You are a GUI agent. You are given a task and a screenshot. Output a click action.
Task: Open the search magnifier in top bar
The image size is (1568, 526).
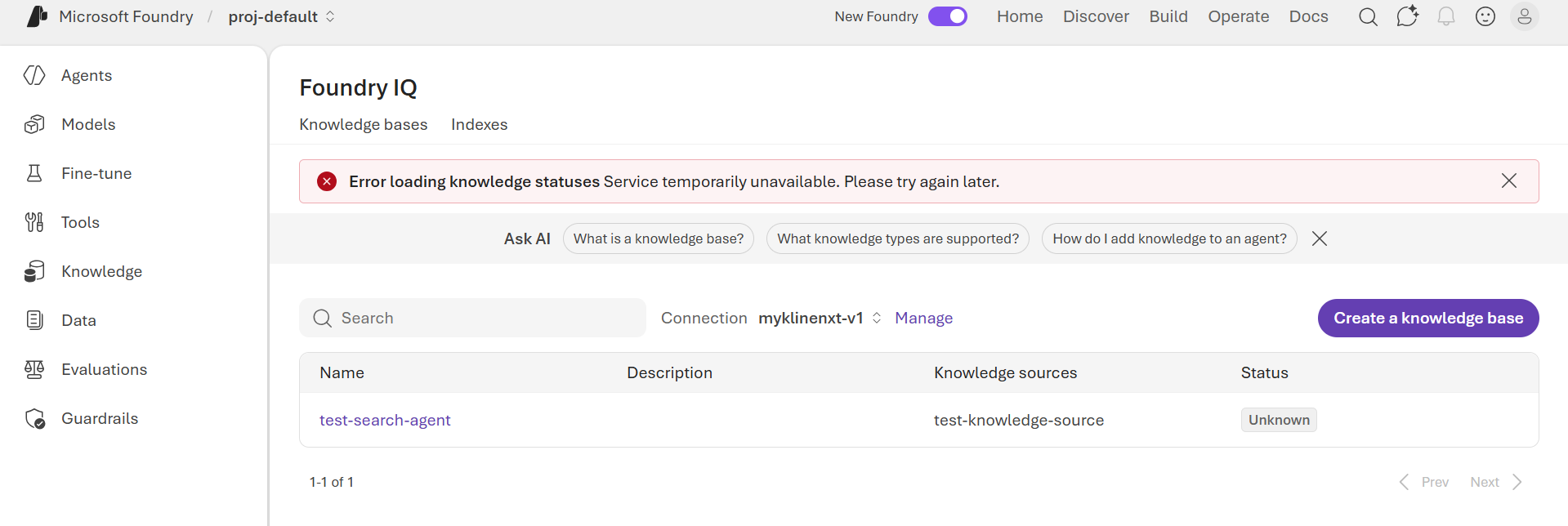[1368, 16]
